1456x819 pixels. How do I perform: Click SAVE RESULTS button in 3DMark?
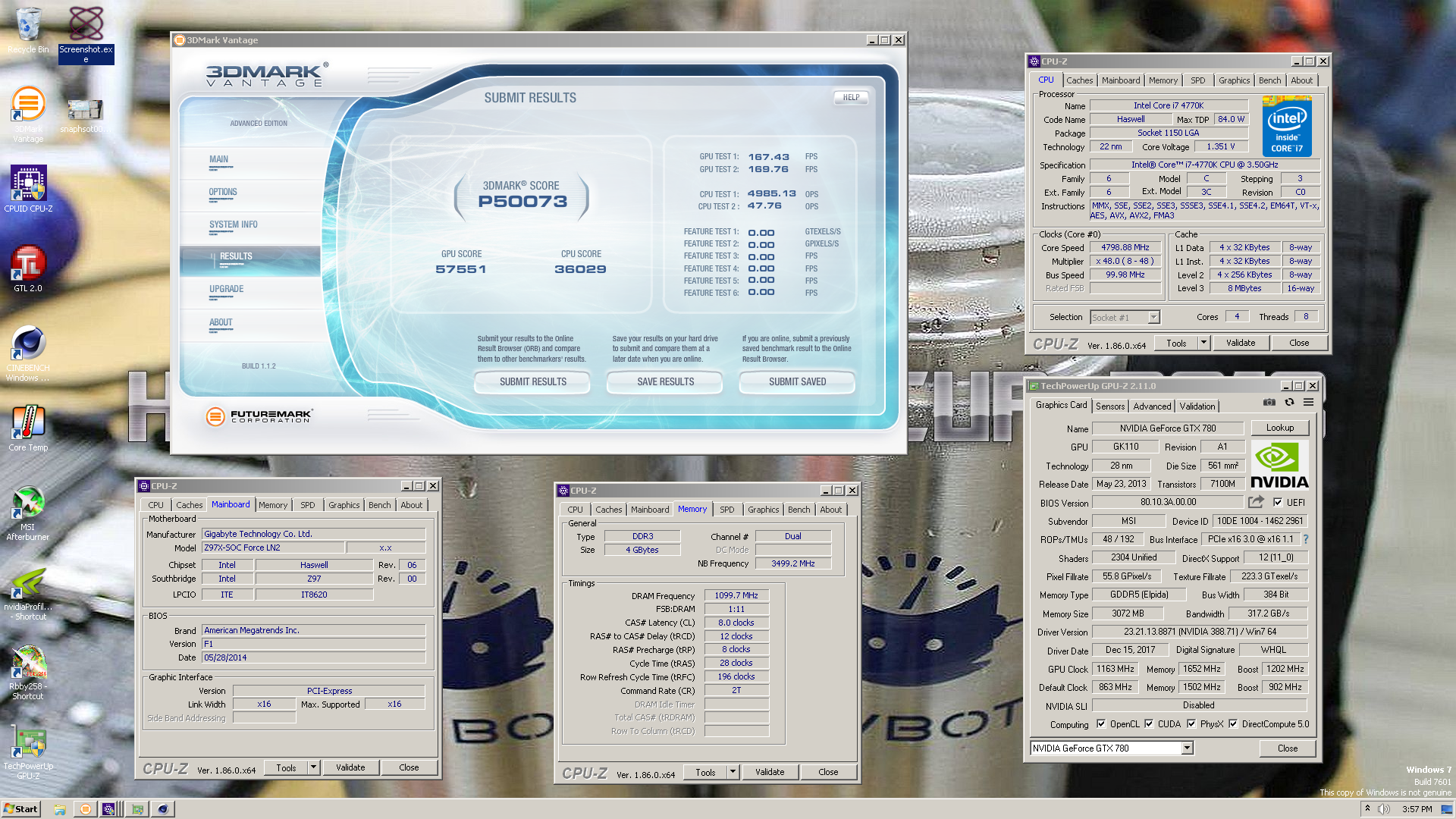pos(665,381)
